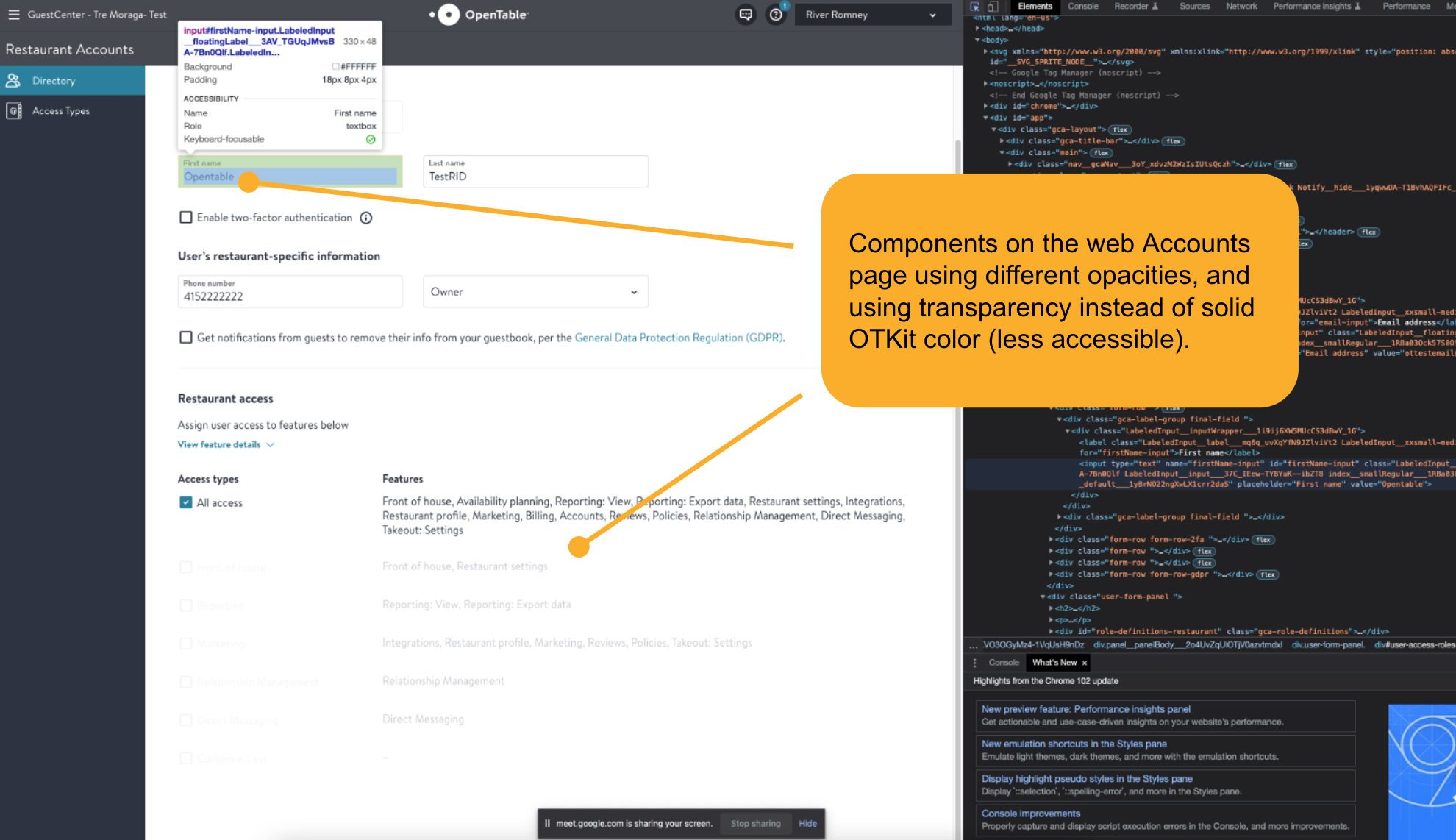The height and width of the screenshot is (840, 1456).
Task: Check the GDPR notifications checkbox
Action: click(x=186, y=338)
